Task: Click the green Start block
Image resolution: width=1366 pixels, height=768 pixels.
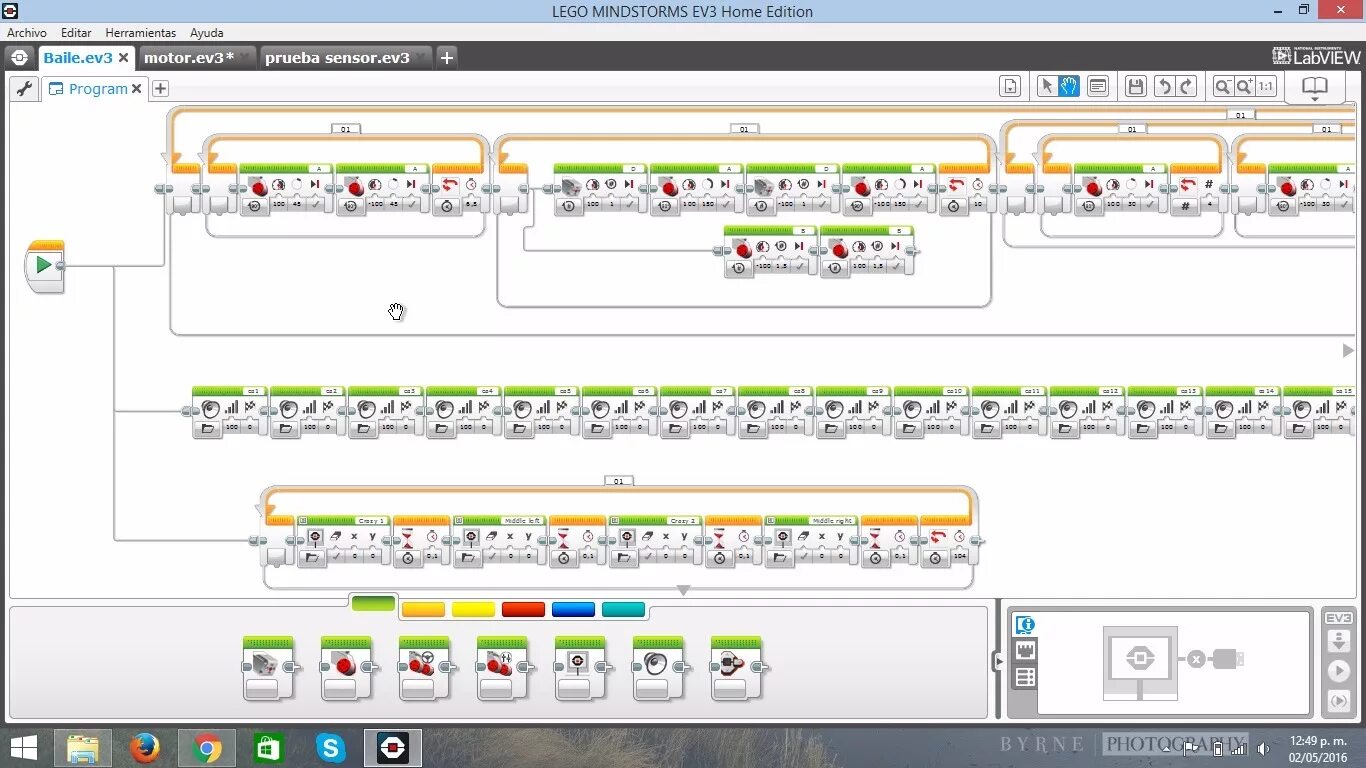Action: click(44, 266)
